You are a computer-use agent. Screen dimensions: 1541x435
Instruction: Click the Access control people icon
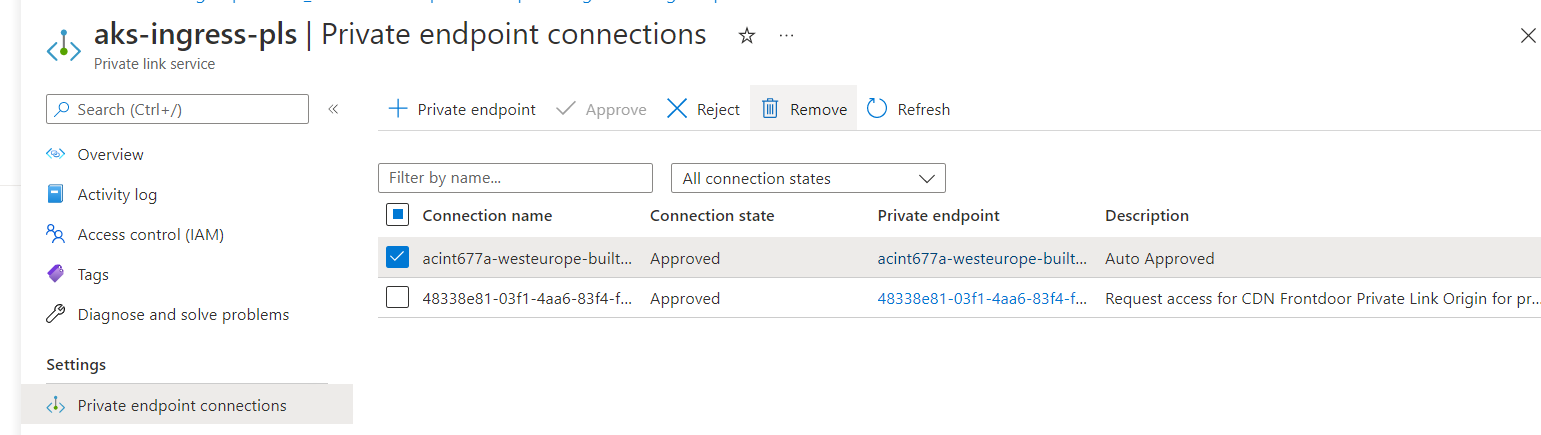coord(56,234)
